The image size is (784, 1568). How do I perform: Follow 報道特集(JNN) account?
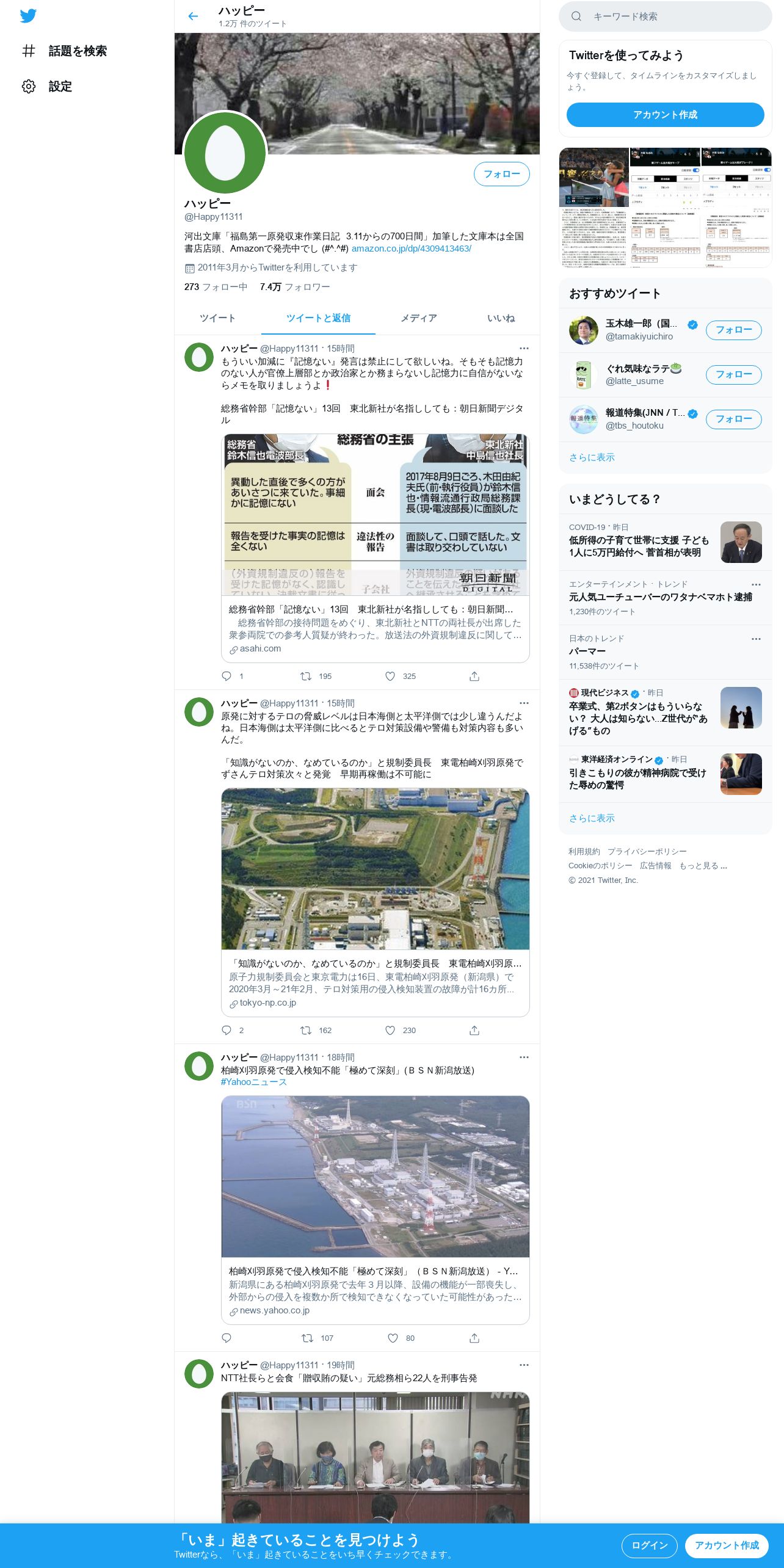733,419
